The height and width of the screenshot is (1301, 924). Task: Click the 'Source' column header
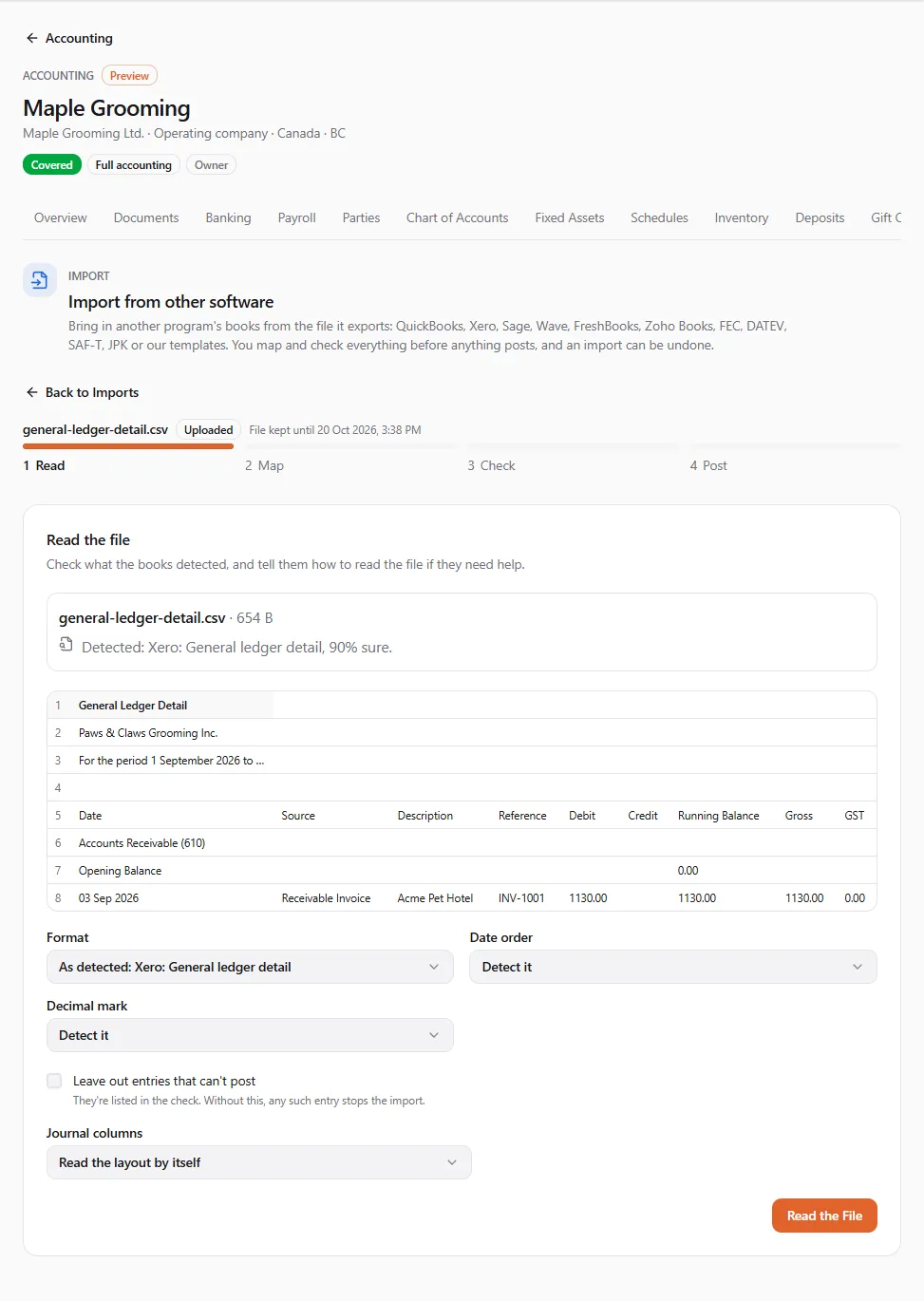point(298,815)
